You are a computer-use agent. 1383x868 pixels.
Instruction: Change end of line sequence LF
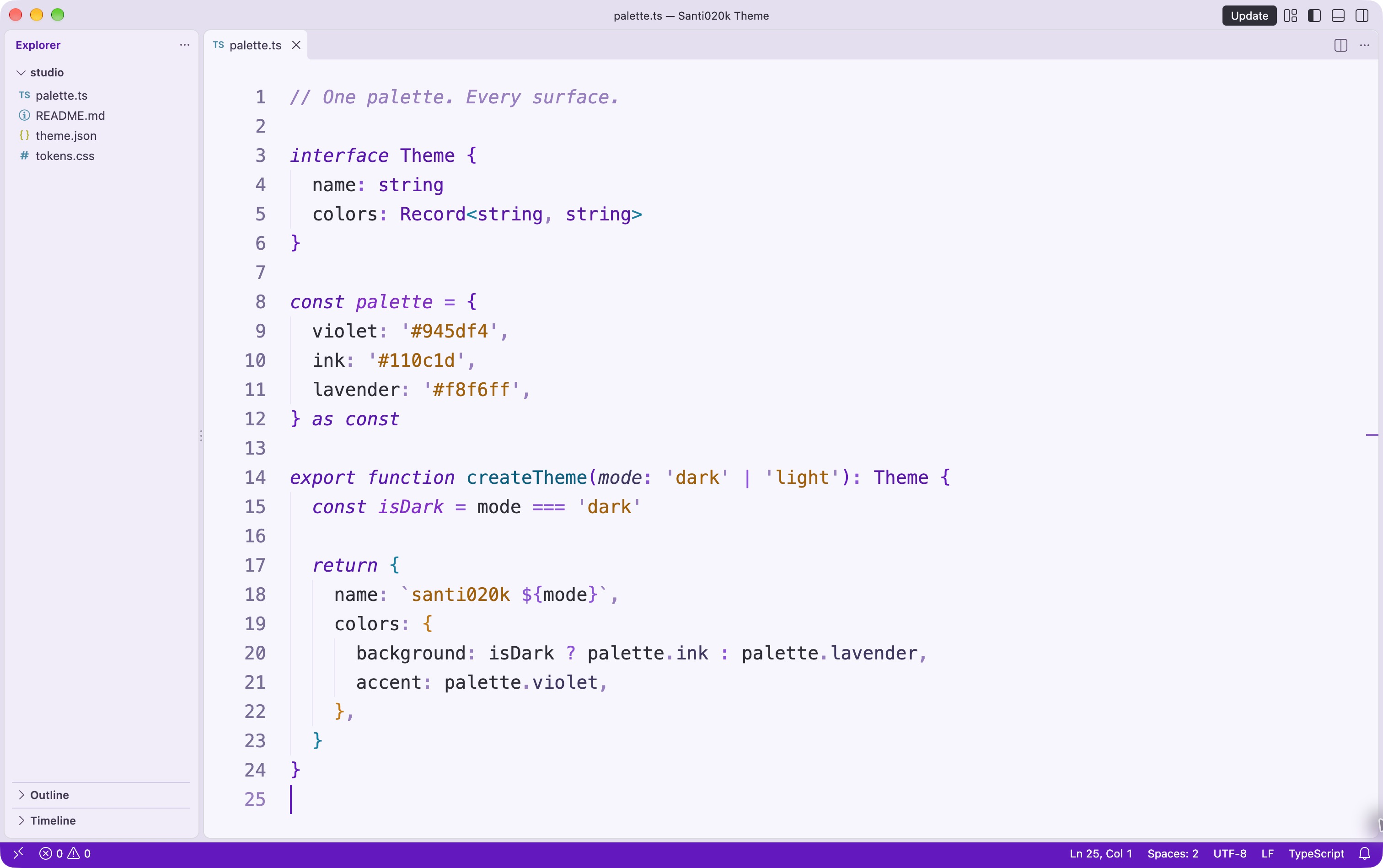click(1267, 854)
